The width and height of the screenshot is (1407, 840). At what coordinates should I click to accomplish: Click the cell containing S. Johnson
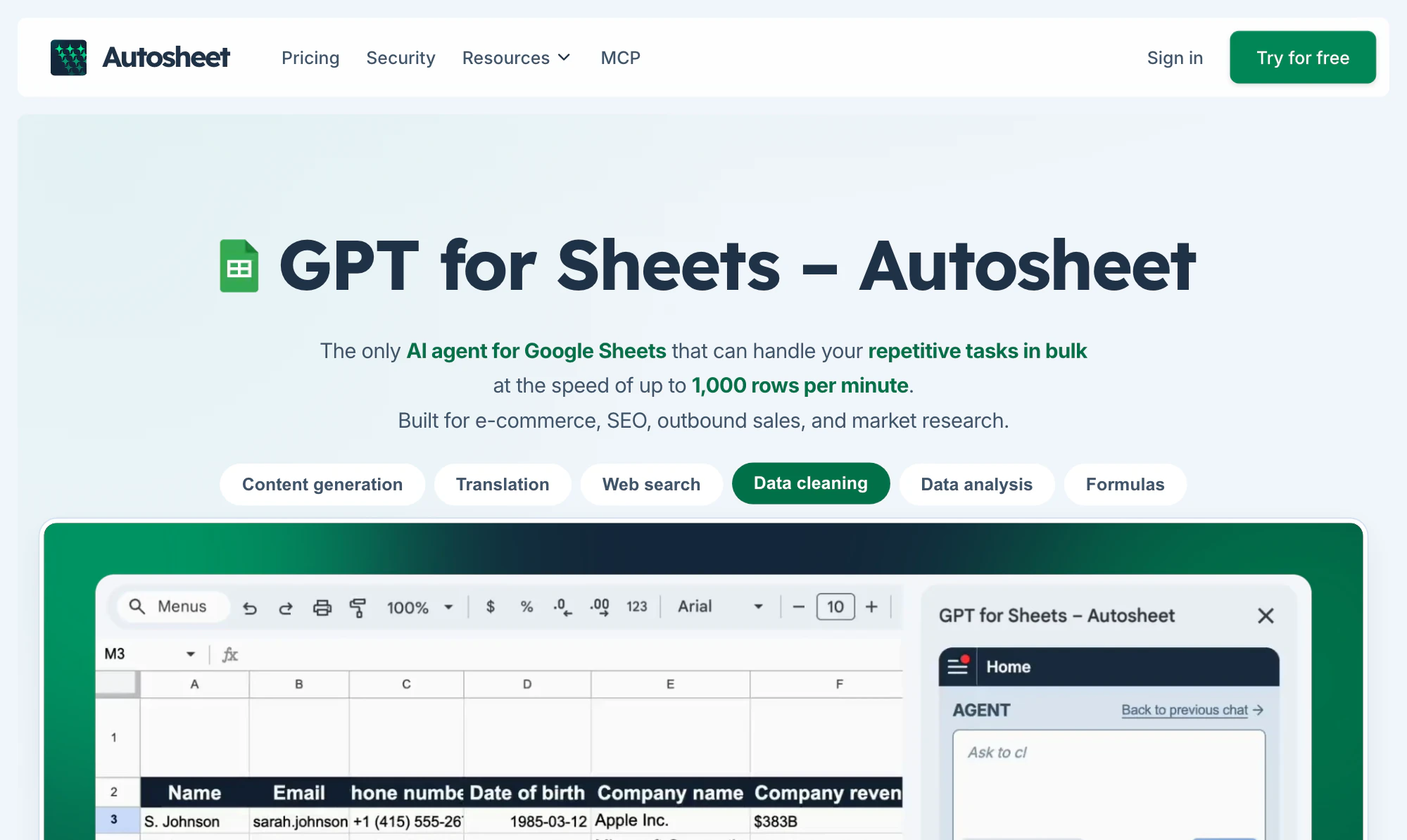(x=194, y=821)
